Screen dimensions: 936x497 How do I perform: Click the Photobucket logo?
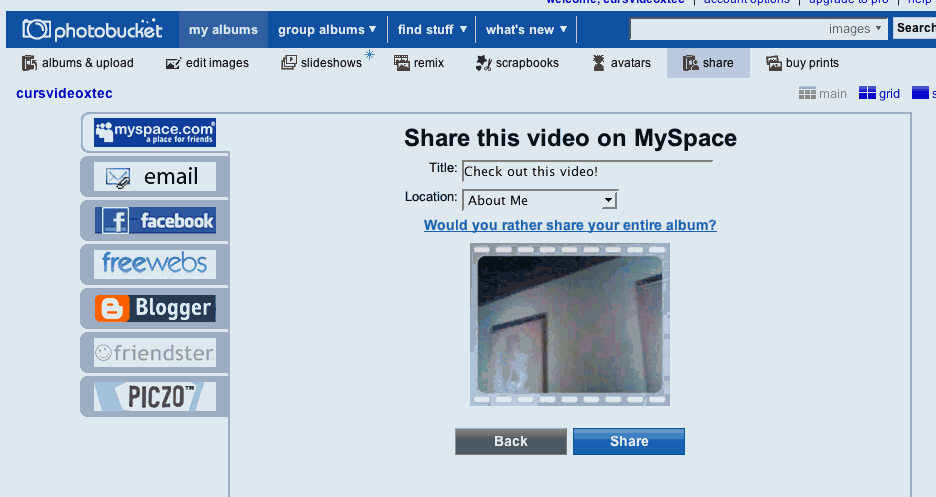pyautogui.click(x=92, y=29)
